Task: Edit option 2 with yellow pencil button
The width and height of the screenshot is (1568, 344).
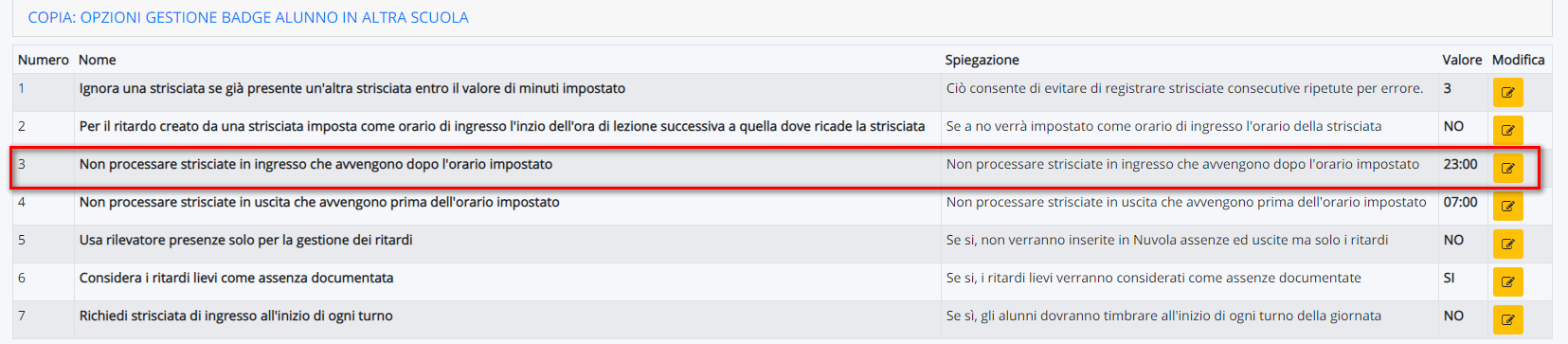Action: [1507, 130]
